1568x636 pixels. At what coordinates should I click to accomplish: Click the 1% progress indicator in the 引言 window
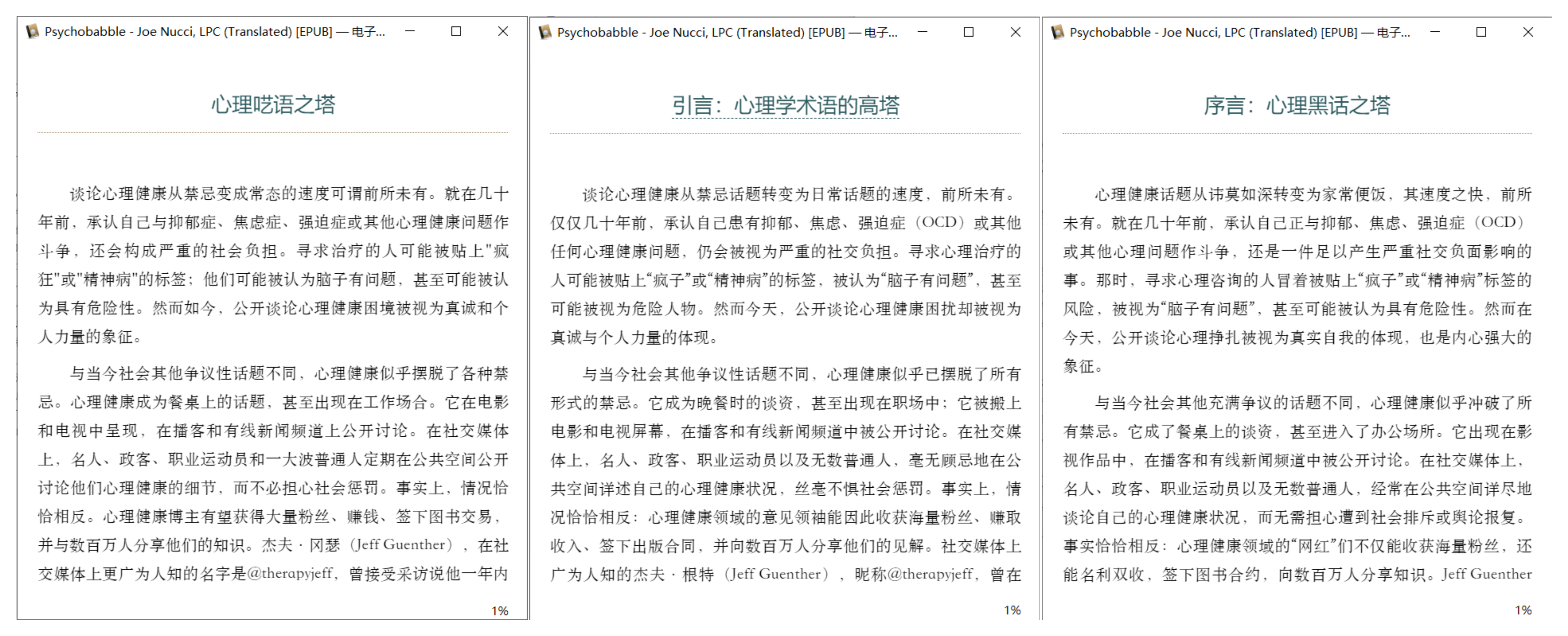[x=1012, y=610]
